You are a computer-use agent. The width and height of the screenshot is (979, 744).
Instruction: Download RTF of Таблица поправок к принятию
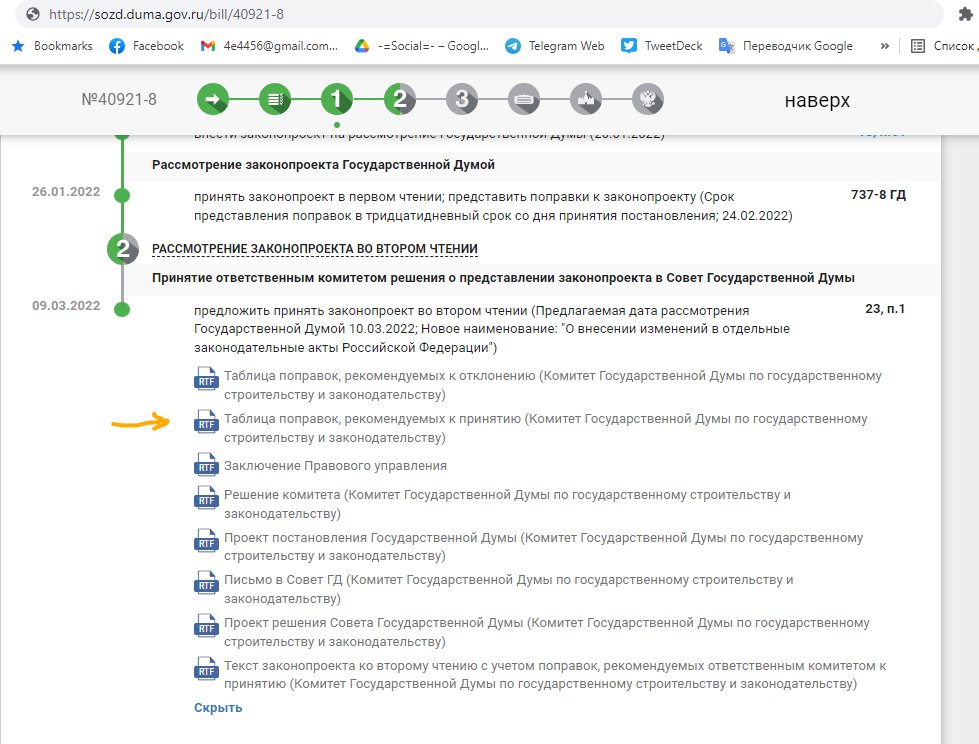(206, 422)
